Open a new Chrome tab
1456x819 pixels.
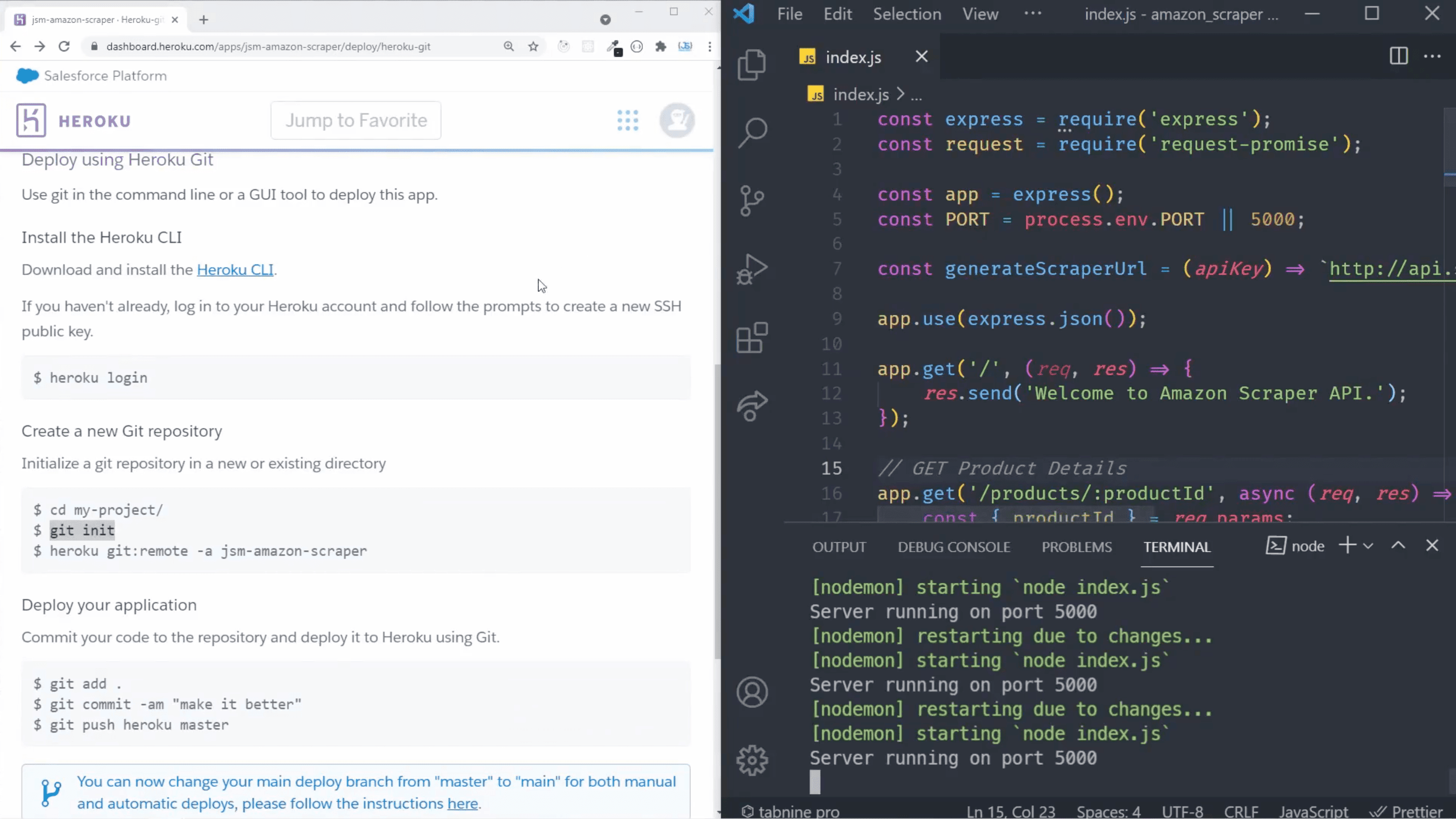coord(204,20)
